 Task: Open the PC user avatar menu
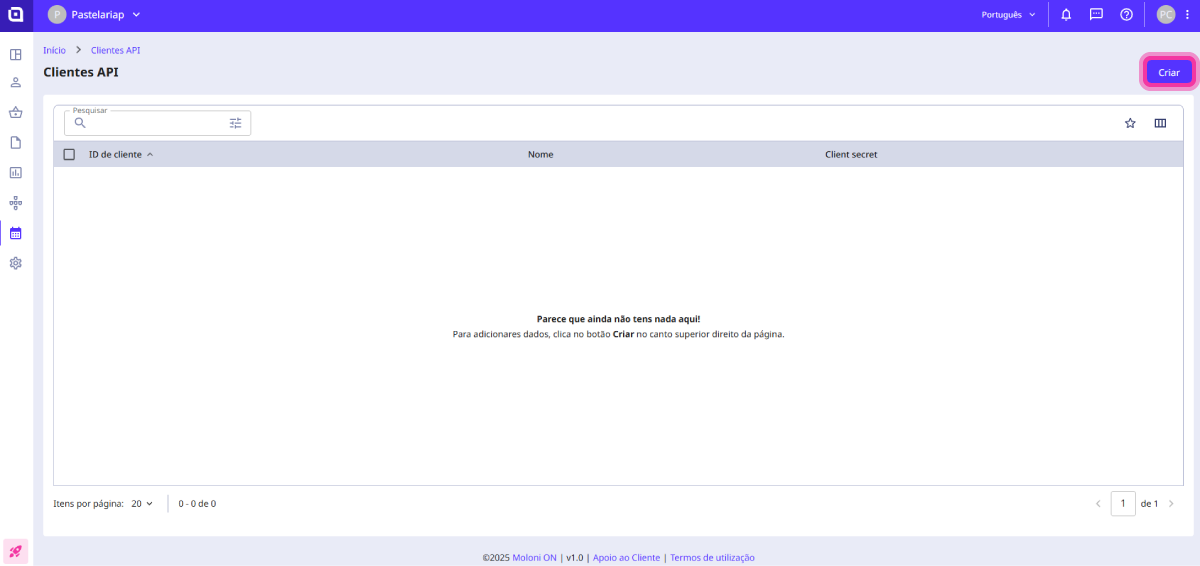[1166, 15]
